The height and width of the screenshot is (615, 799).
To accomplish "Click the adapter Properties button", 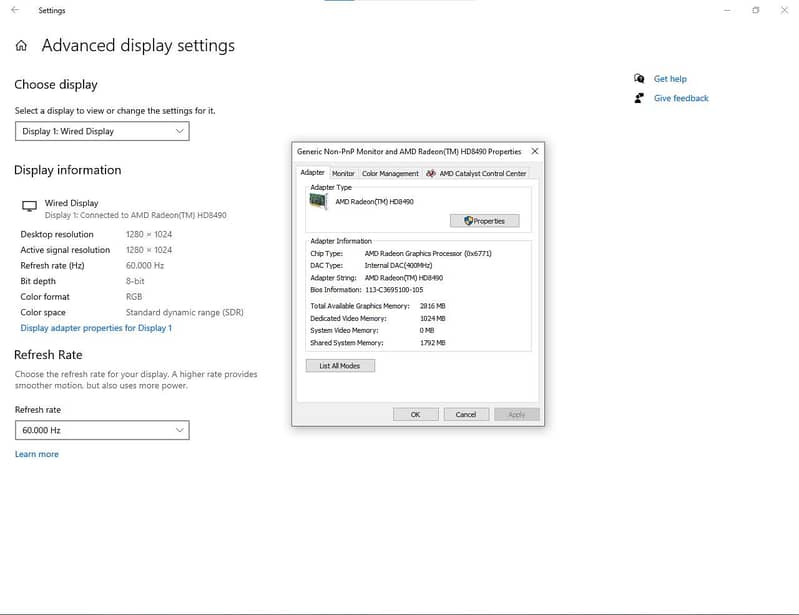I will pos(485,221).
